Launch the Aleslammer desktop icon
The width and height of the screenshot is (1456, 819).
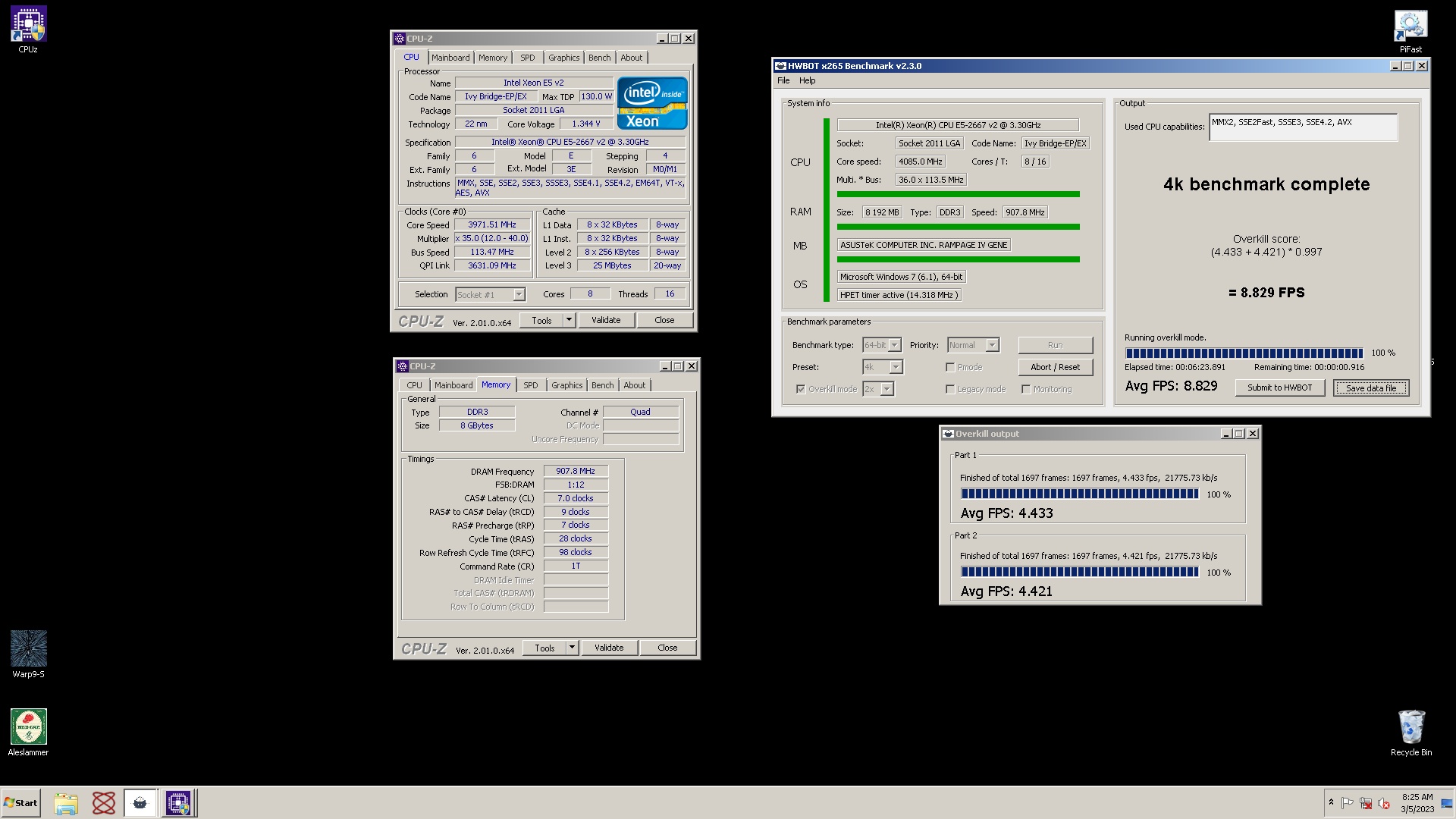[x=28, y=733]
